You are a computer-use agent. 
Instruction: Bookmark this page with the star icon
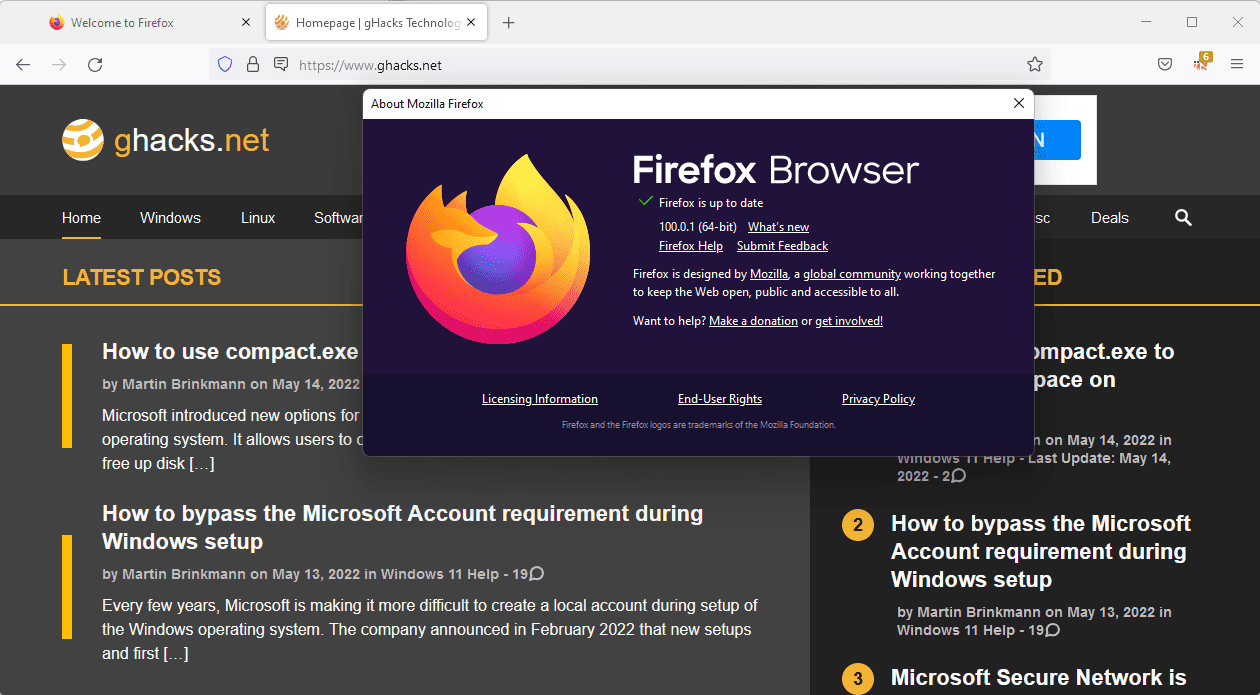1035,65
